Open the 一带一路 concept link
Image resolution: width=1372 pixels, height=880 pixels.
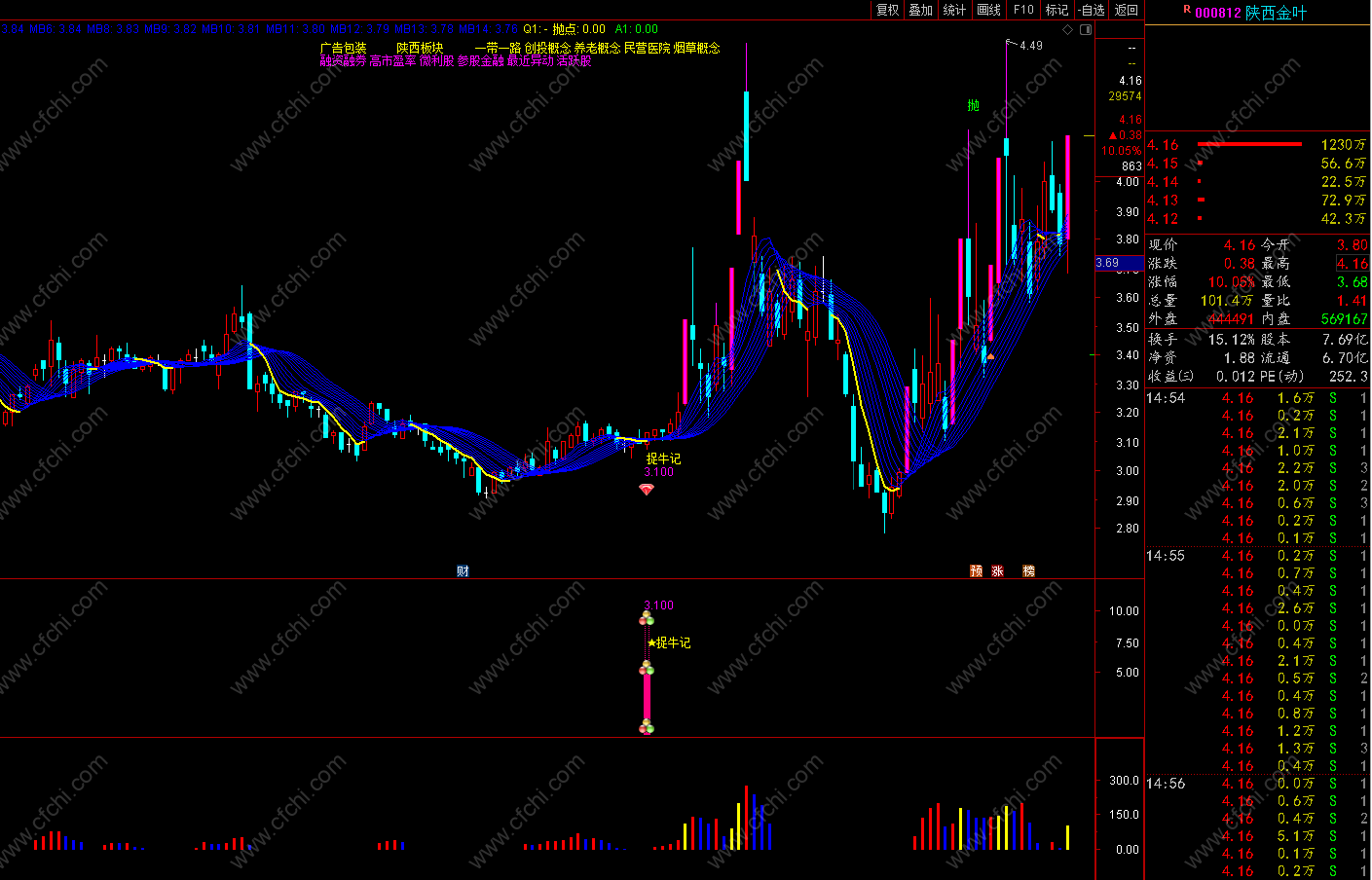(498, 48)
